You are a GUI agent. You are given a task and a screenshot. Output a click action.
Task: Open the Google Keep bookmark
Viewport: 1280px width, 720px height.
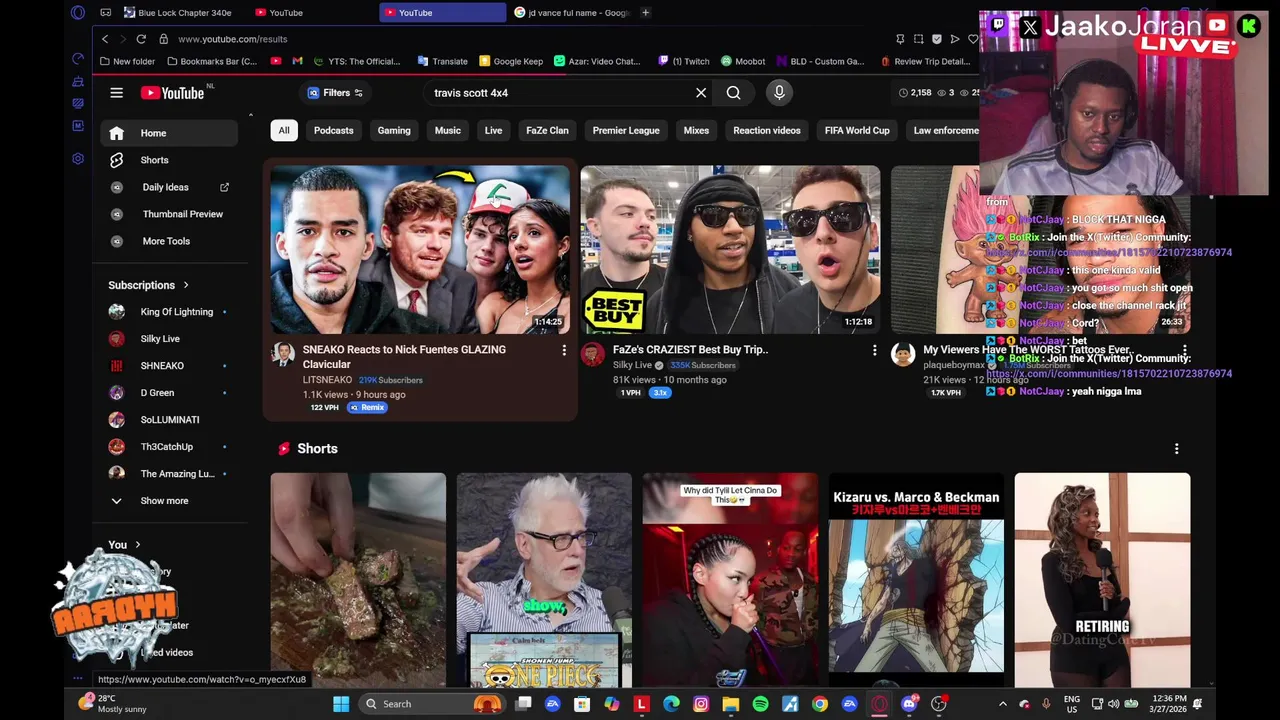pos(511,61)
